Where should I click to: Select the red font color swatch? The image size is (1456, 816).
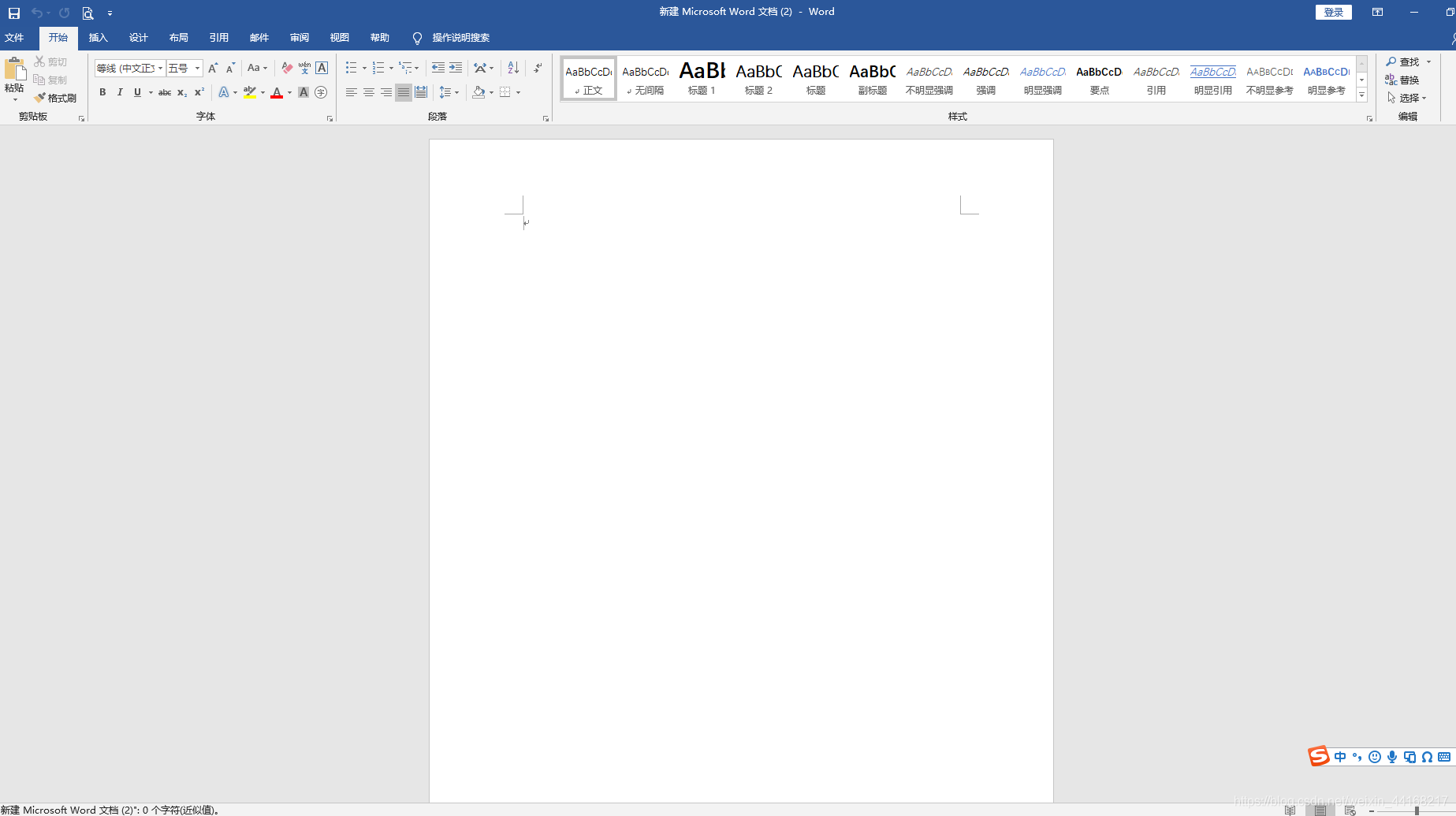pyautogui.click(x=277, y=92)
